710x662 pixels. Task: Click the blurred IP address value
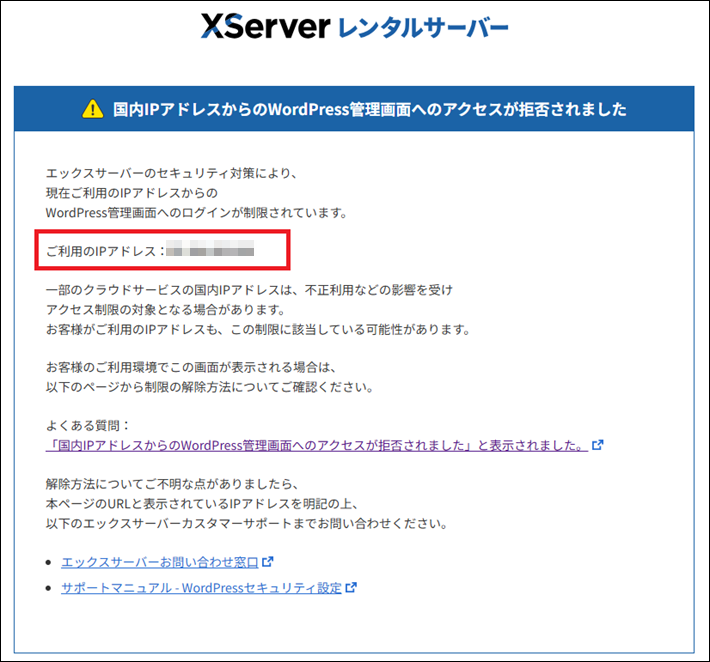[210, 249]
